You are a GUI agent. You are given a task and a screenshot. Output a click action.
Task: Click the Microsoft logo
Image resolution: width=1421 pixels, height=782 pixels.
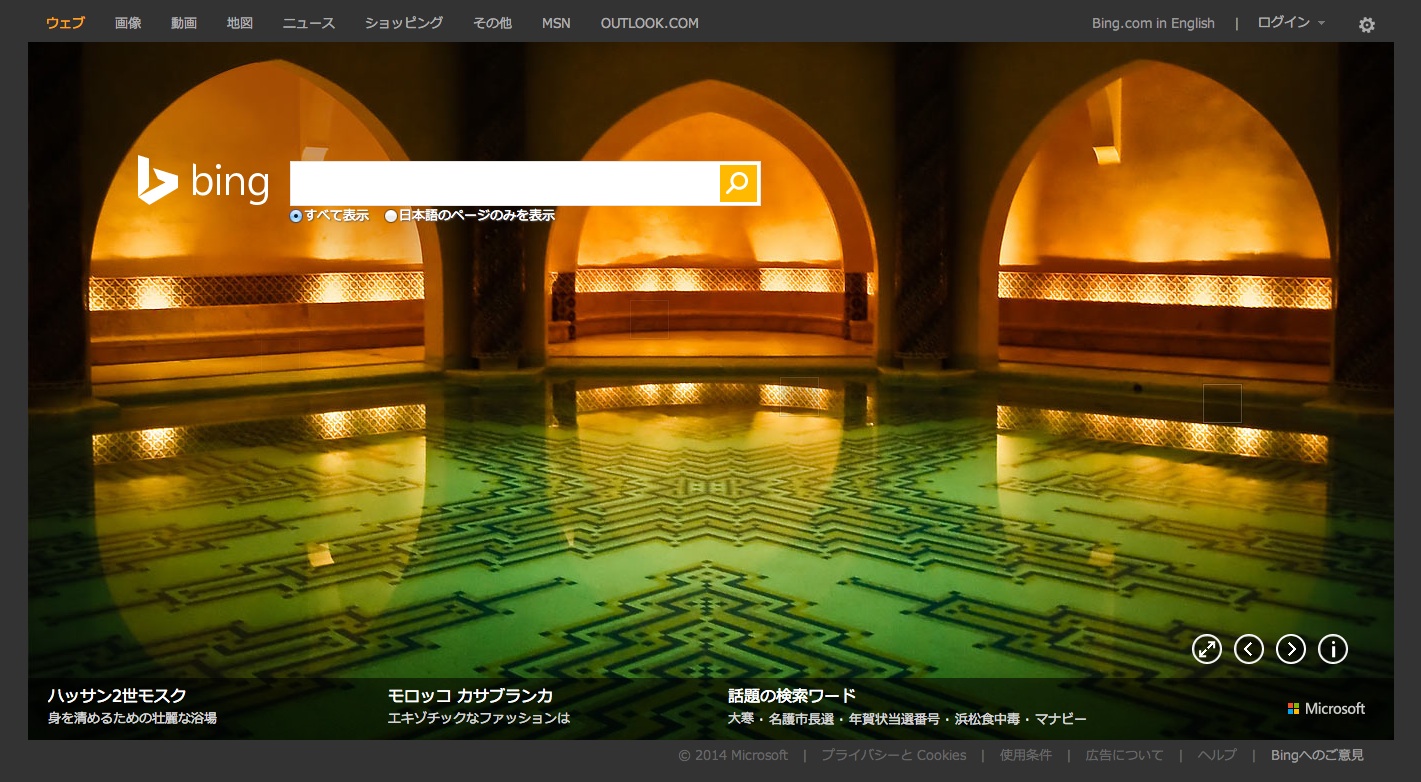click(1326, 708)
